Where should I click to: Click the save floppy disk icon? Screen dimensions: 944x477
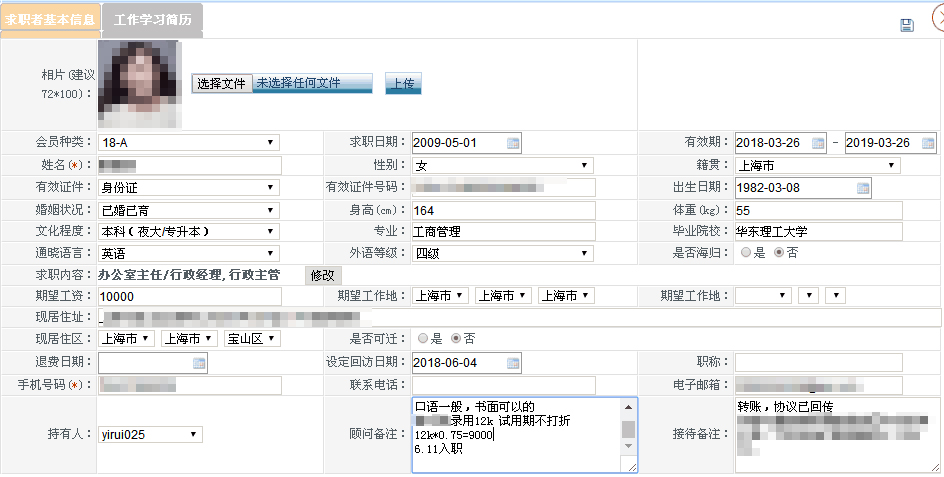click(907, 25)
